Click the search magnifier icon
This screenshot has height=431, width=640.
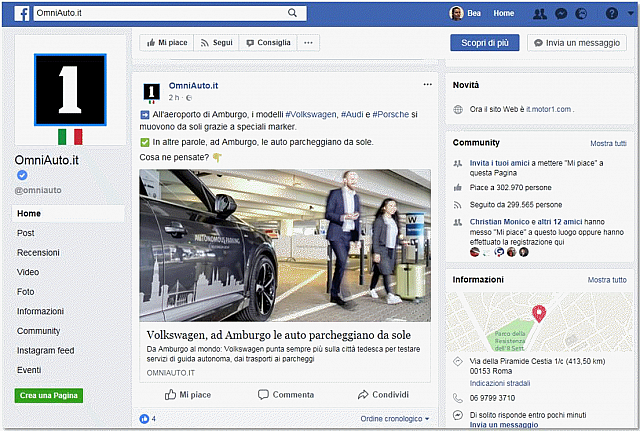pos(292,13)
